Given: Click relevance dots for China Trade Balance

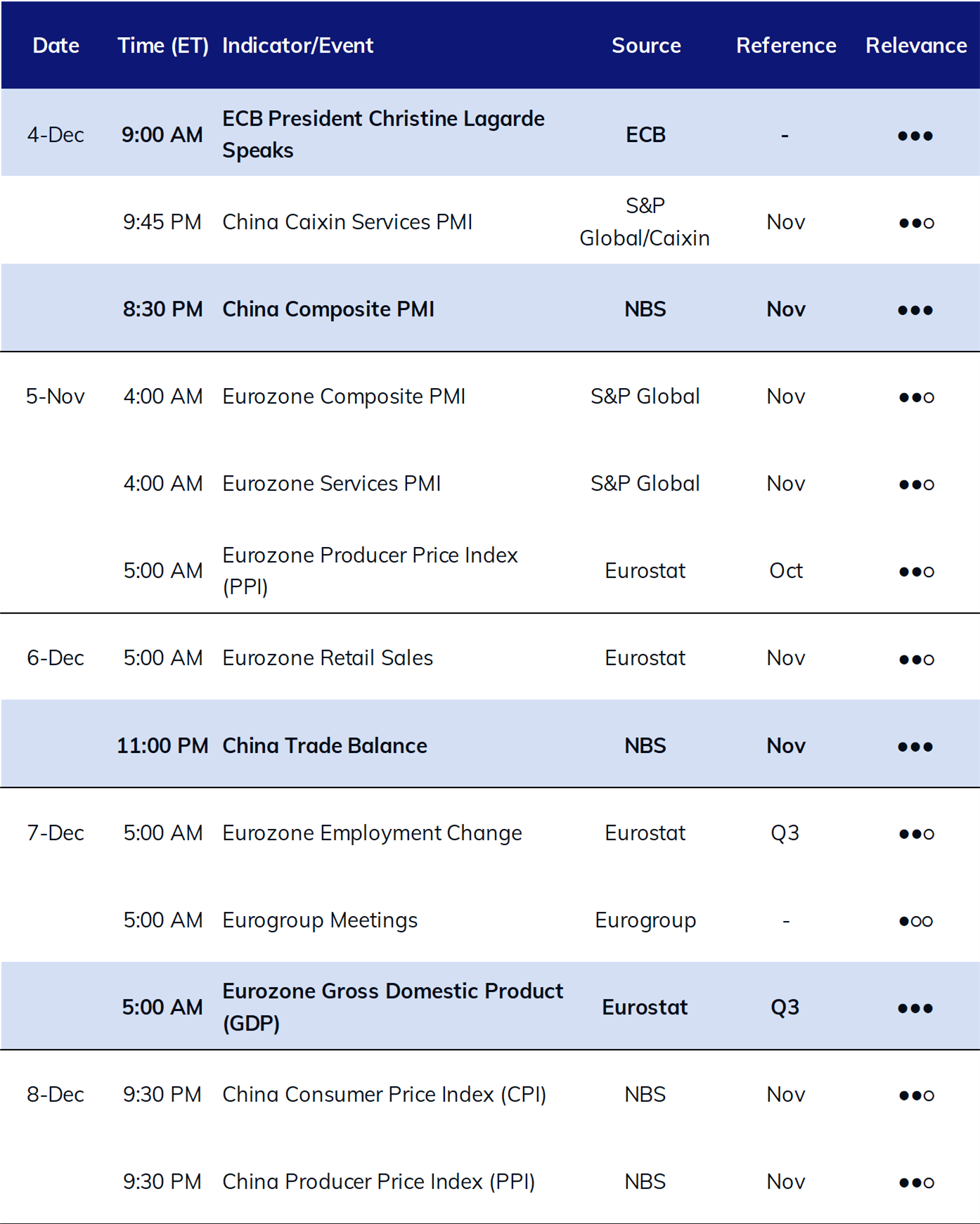Looking at the screenshot, I should pos(915,747).
